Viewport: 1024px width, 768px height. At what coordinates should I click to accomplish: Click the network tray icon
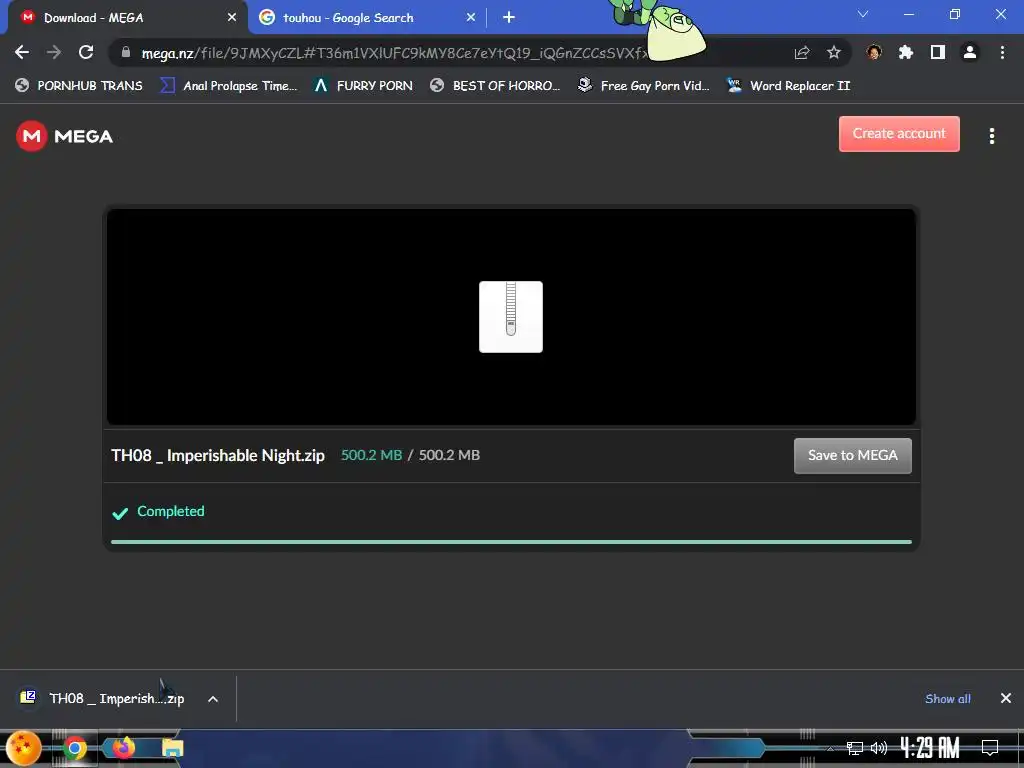coord(854,748)
